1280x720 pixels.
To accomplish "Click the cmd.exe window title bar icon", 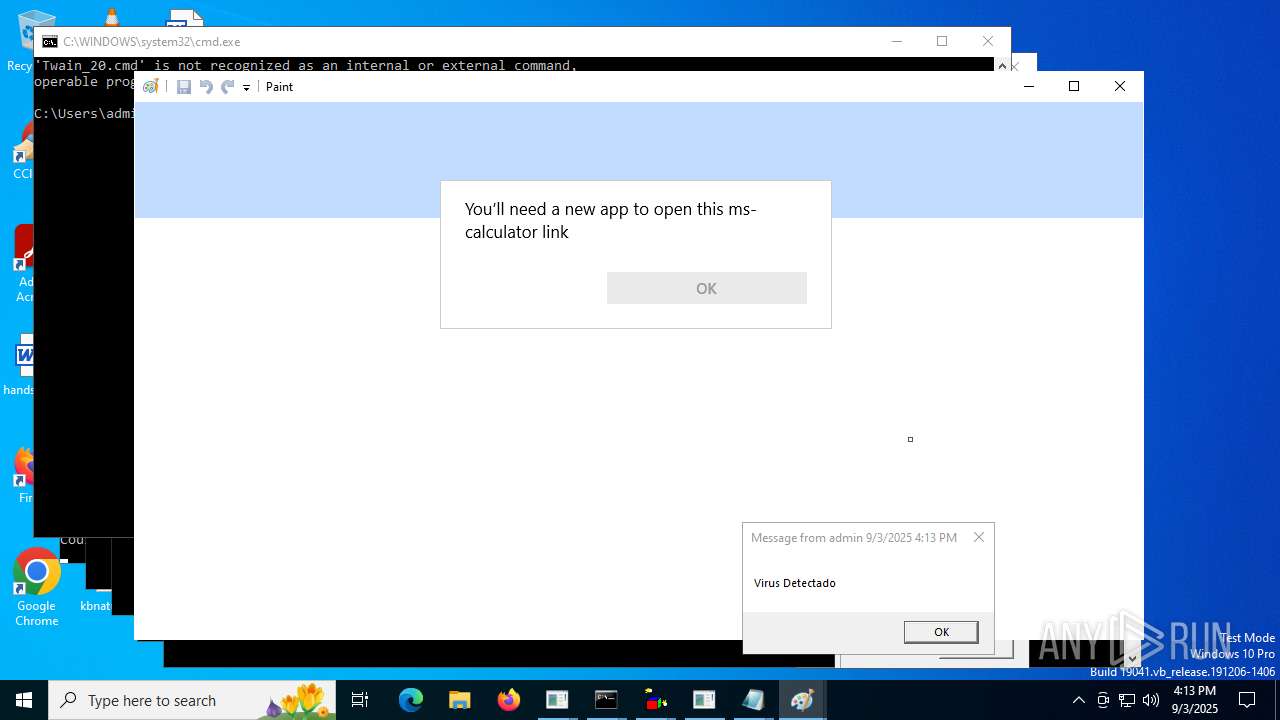I will point(49,42).
